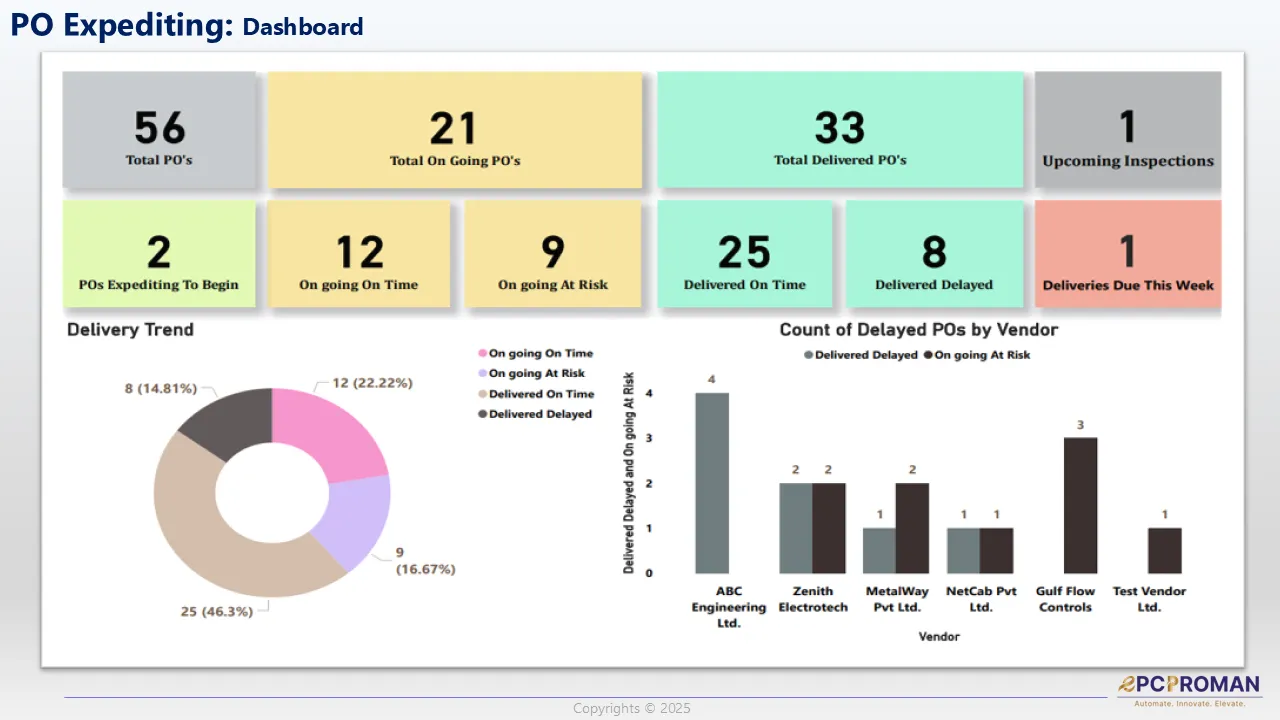Click the Upcoming Inspections card
This screenshot has height=720, width=1280.
(x=1128, y=130)
